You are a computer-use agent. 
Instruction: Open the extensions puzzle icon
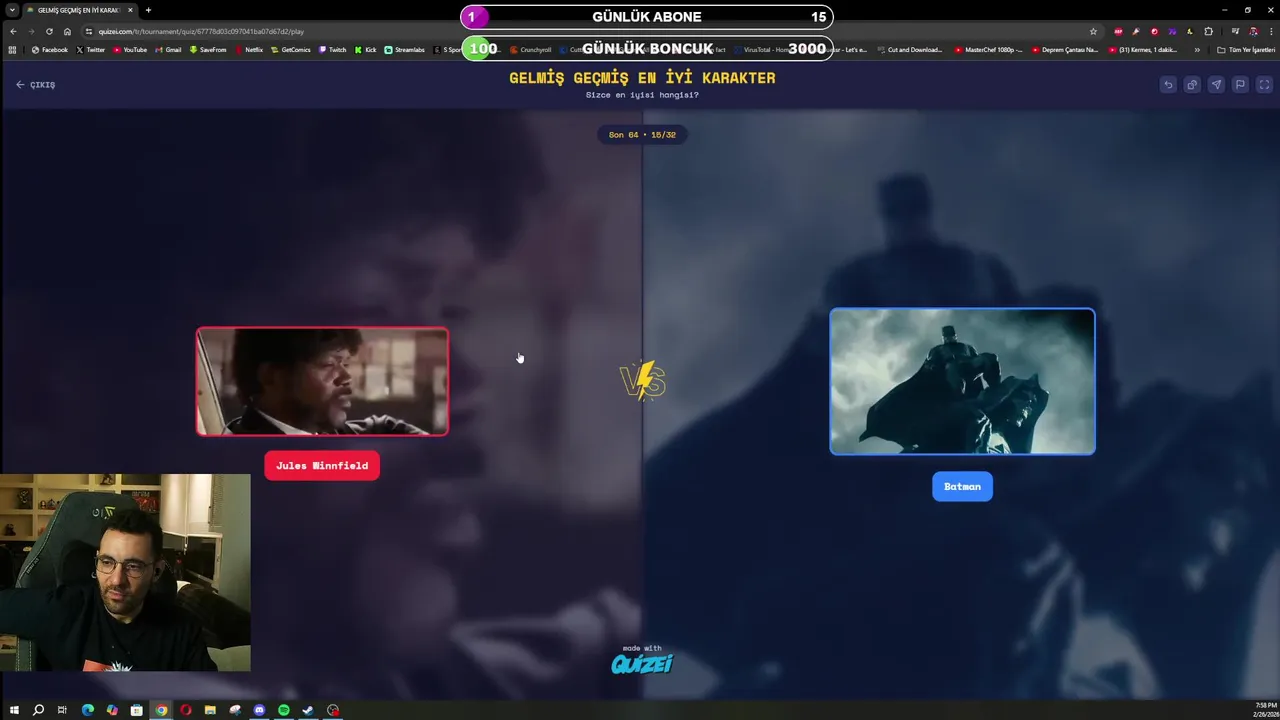[1208, 31]
